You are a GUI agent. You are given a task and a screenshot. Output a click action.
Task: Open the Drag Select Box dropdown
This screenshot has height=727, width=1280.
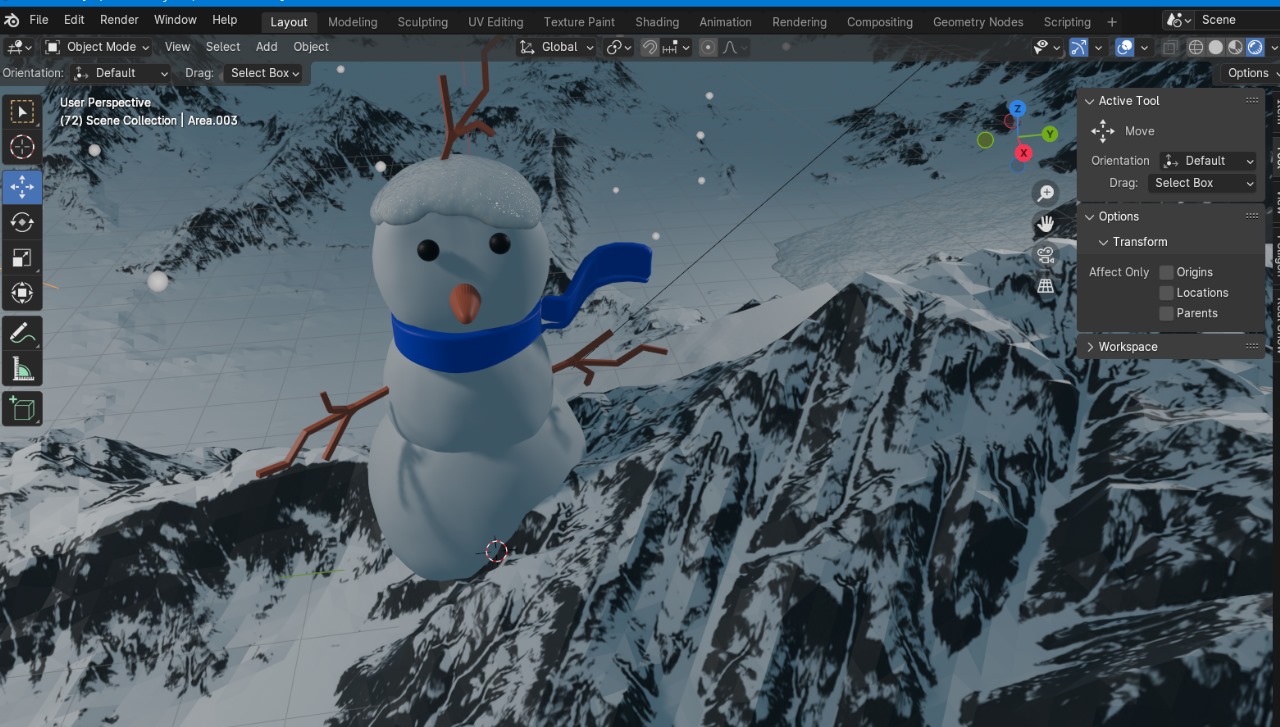(x=263, y=72)
